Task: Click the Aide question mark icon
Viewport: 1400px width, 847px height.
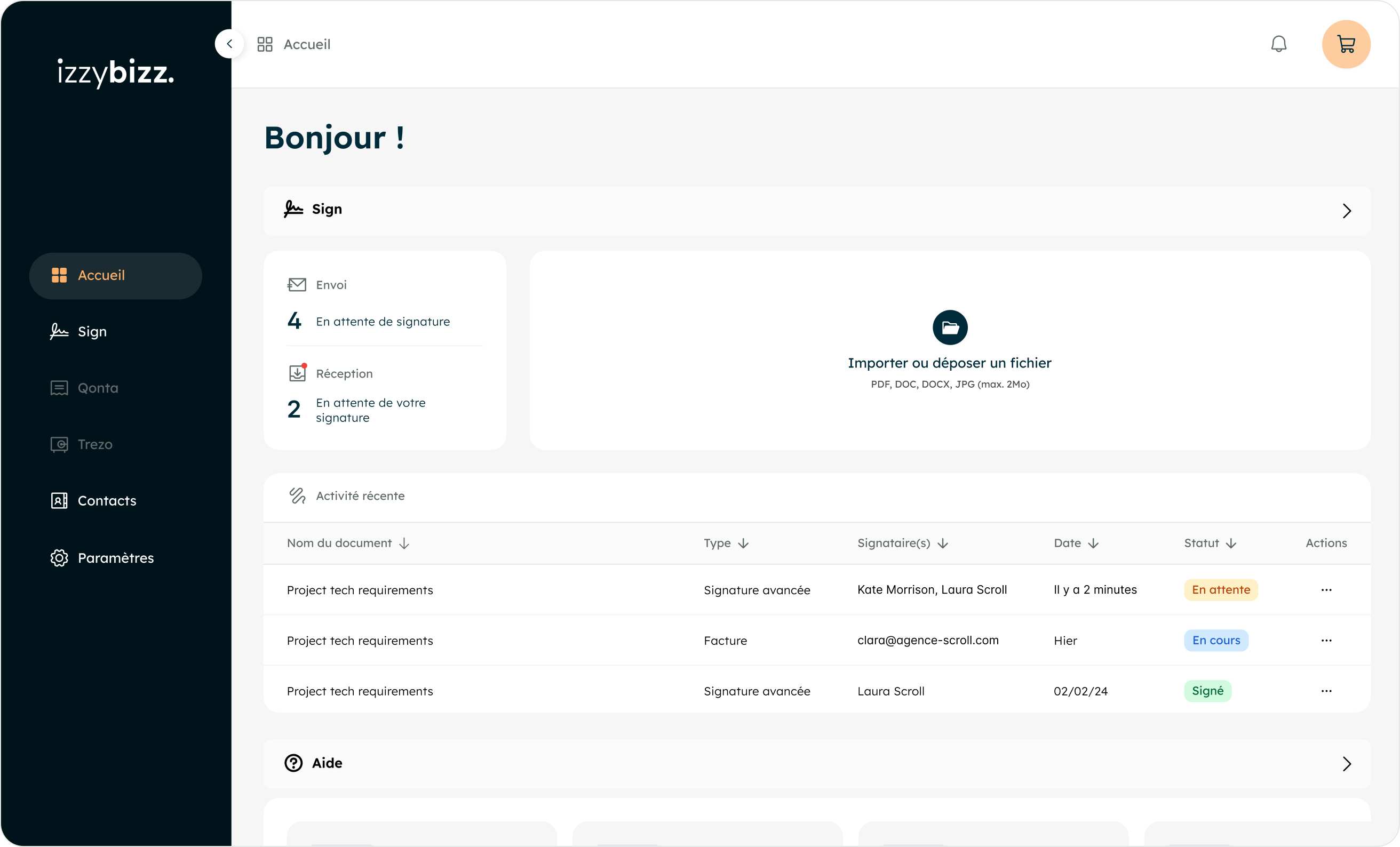Action: 294,763
